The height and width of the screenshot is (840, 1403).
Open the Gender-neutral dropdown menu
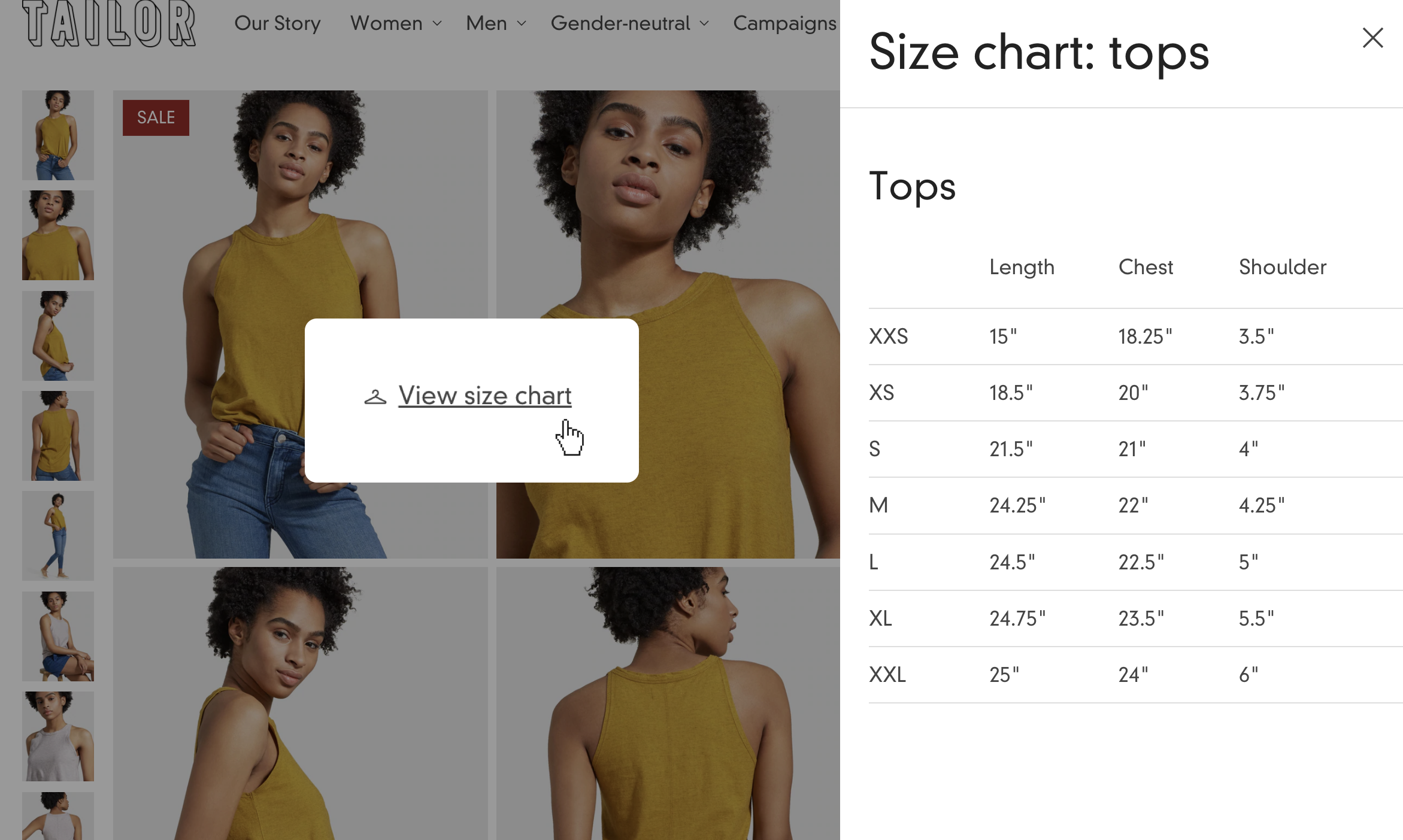628,22
